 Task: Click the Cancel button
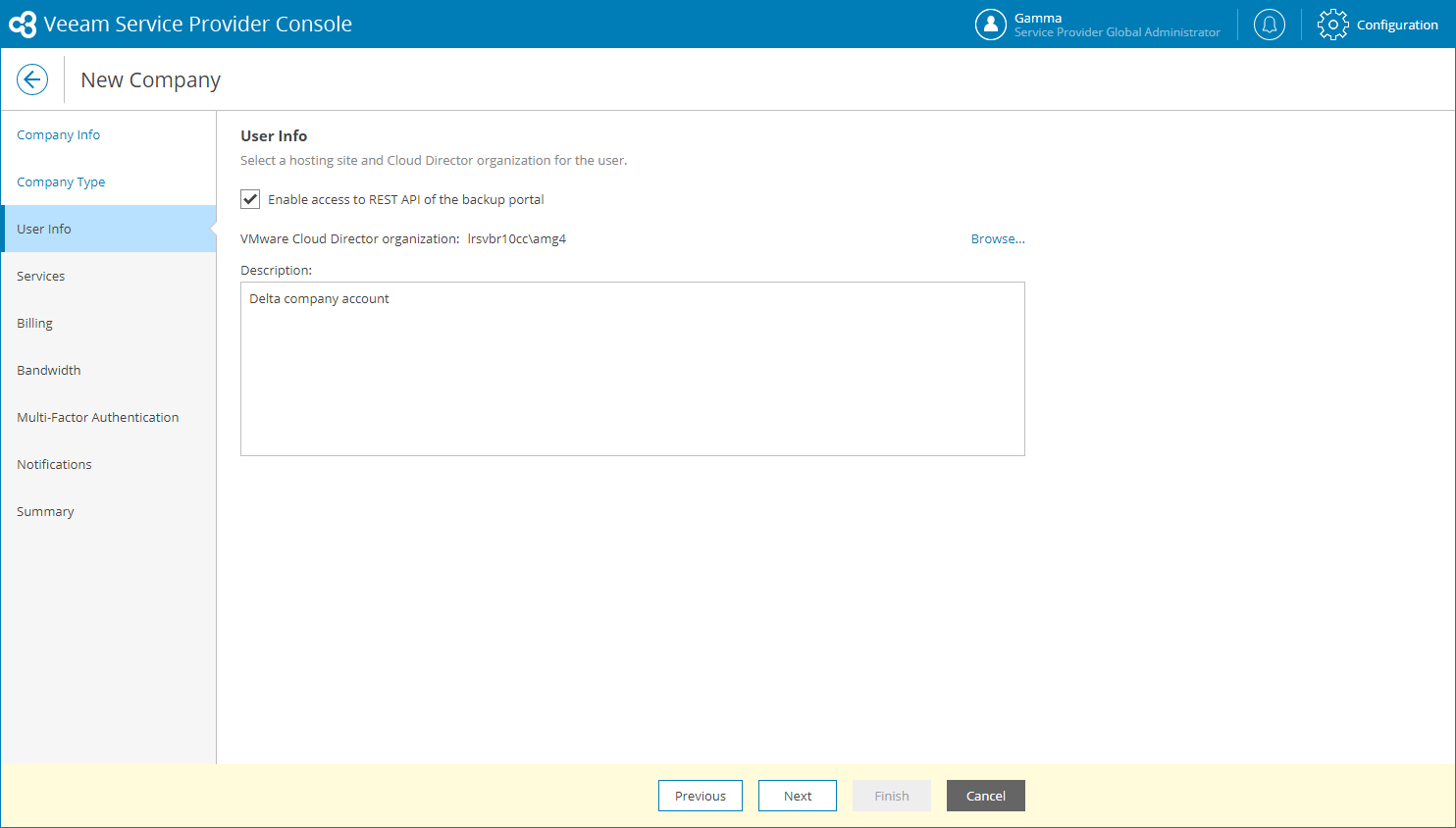click(x=986, y=796)
